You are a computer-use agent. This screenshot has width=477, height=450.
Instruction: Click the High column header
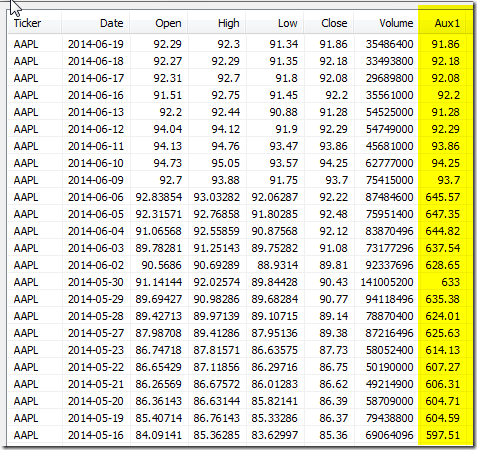pos(217,23)
